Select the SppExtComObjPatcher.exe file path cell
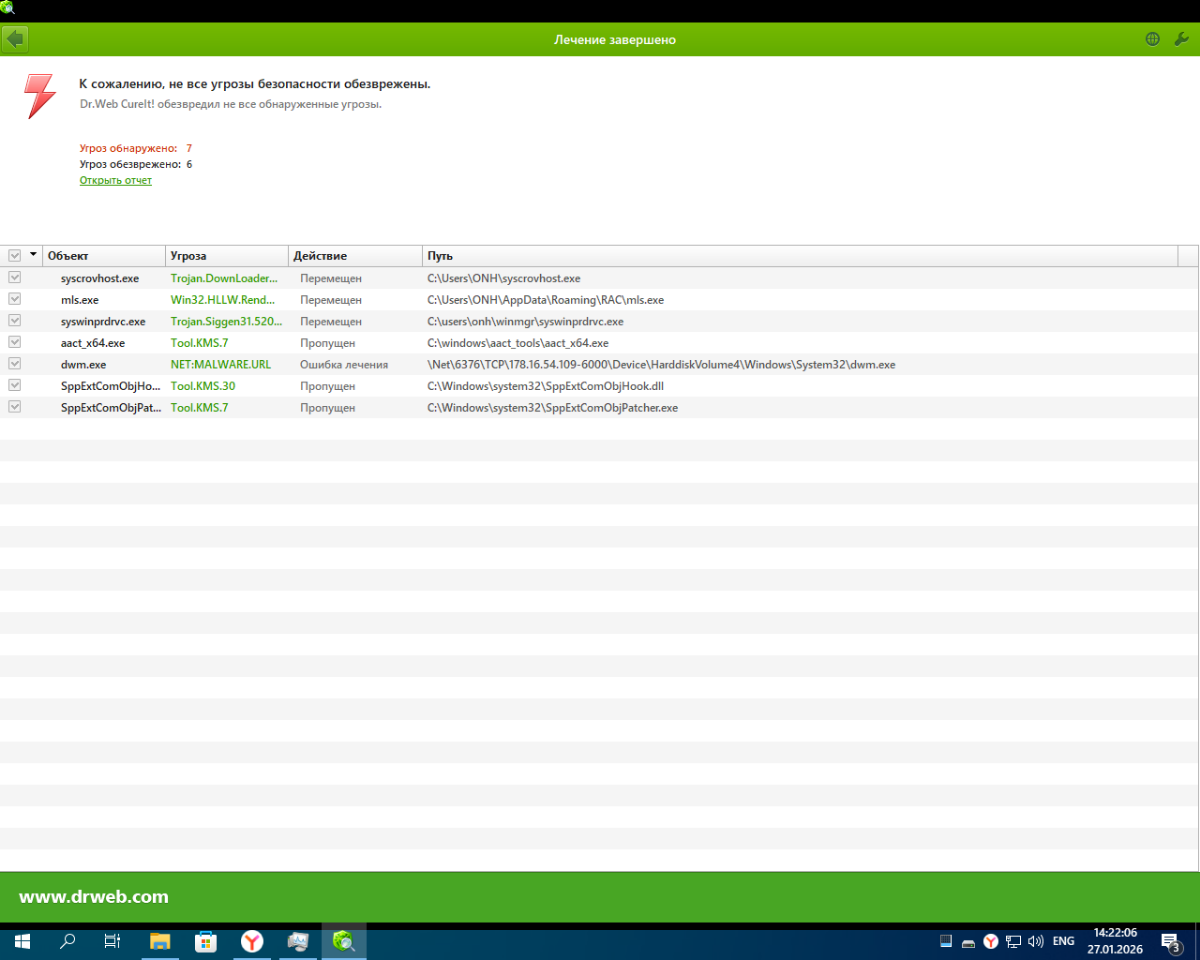The height and width of the screenshot is (960, 1200). pyautogui.click(x=552, y=408)
